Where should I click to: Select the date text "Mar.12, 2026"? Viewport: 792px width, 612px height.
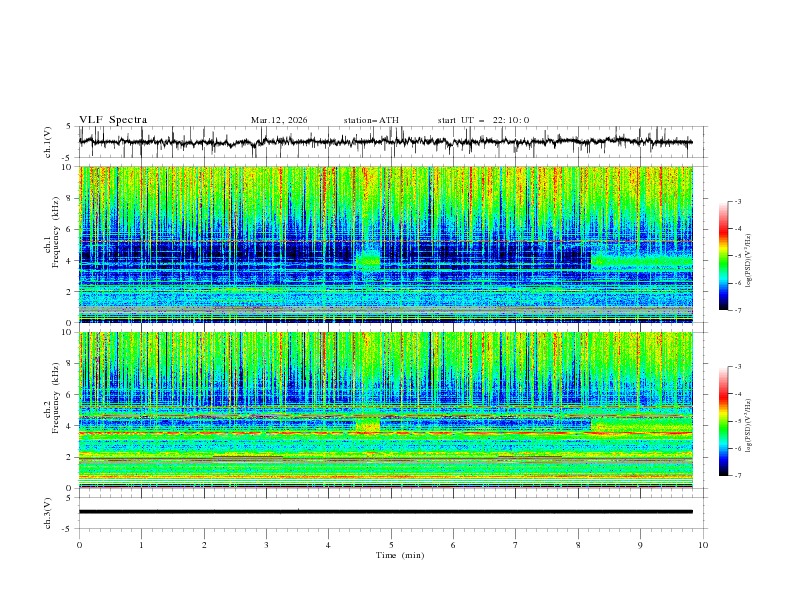point(279,120)
